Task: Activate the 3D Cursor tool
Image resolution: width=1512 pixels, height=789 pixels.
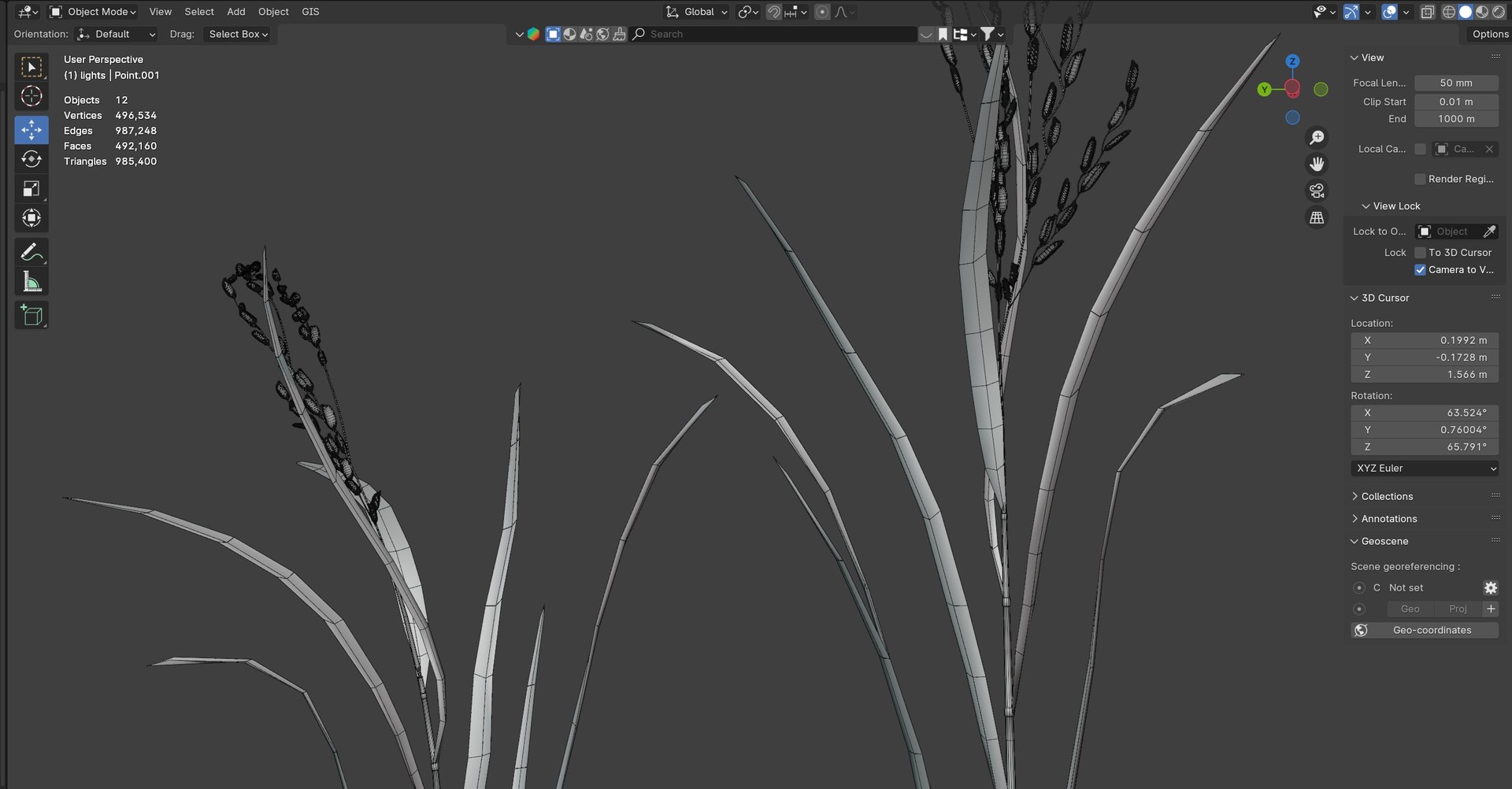Action: 31,97
